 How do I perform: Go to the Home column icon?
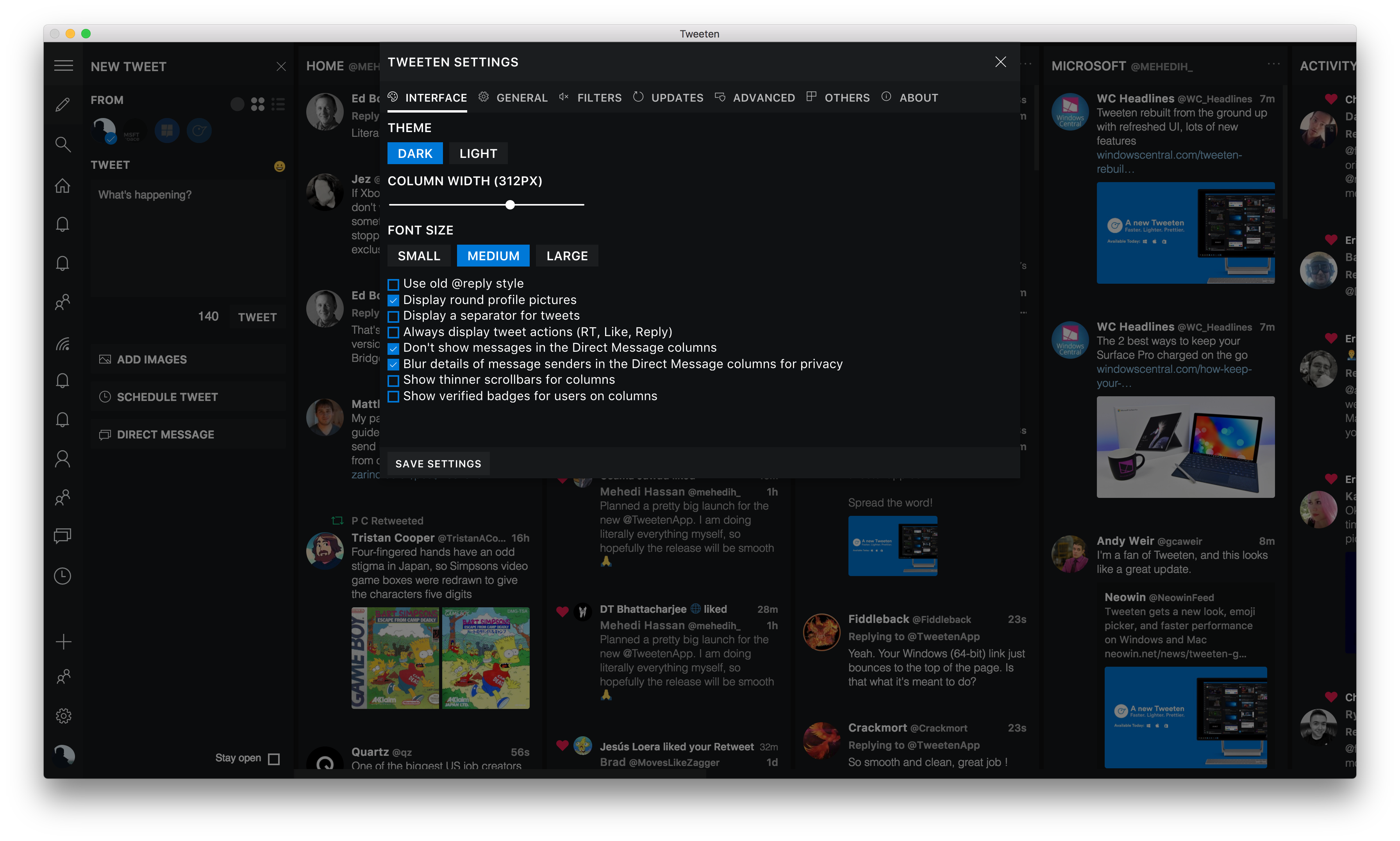click(63, 185)
